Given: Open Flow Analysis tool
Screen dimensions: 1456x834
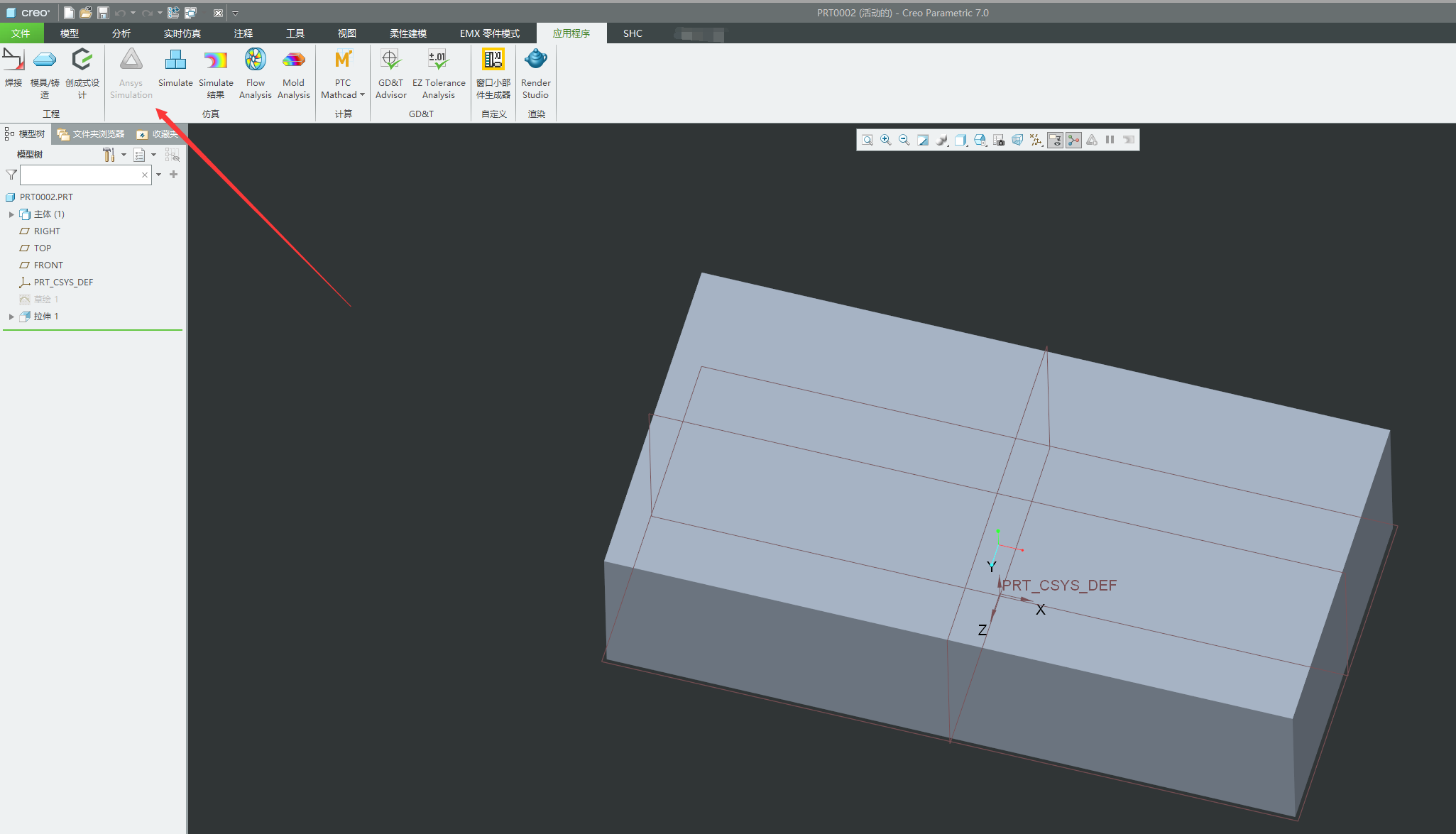Looking at the screenshot, I should 256,73.
